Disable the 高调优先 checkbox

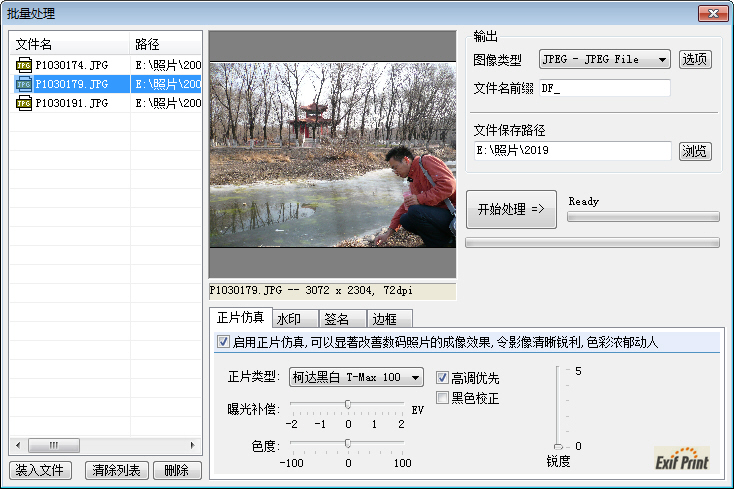(443, 378)
